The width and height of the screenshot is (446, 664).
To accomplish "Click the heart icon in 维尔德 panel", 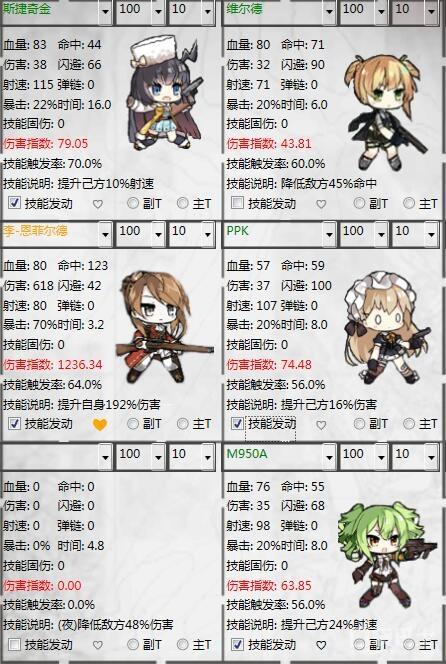I will 321,204.
